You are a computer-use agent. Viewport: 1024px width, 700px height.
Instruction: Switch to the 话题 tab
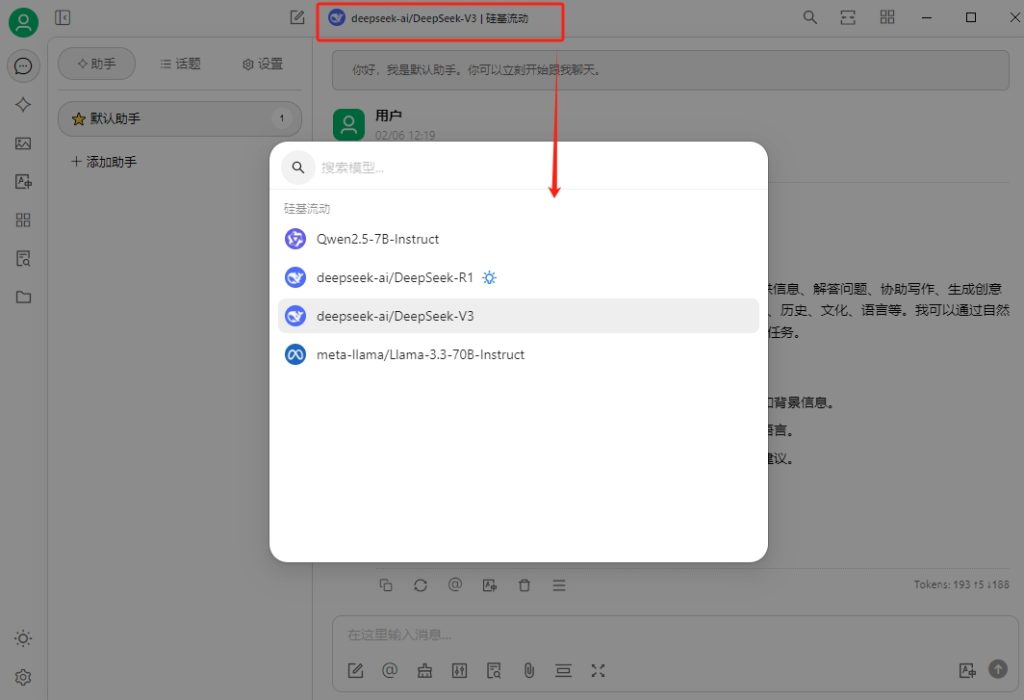click(180, 63)
